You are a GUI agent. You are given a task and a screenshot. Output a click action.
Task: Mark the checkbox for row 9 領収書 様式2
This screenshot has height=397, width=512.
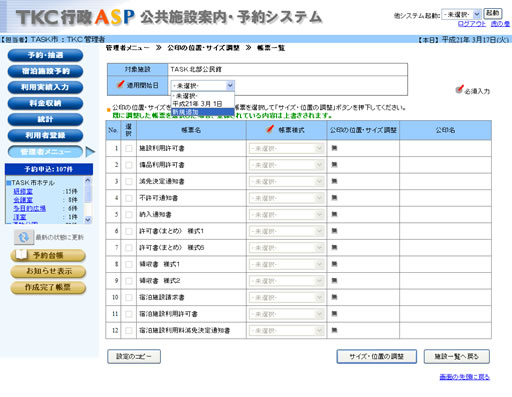(x=129, y=281)
